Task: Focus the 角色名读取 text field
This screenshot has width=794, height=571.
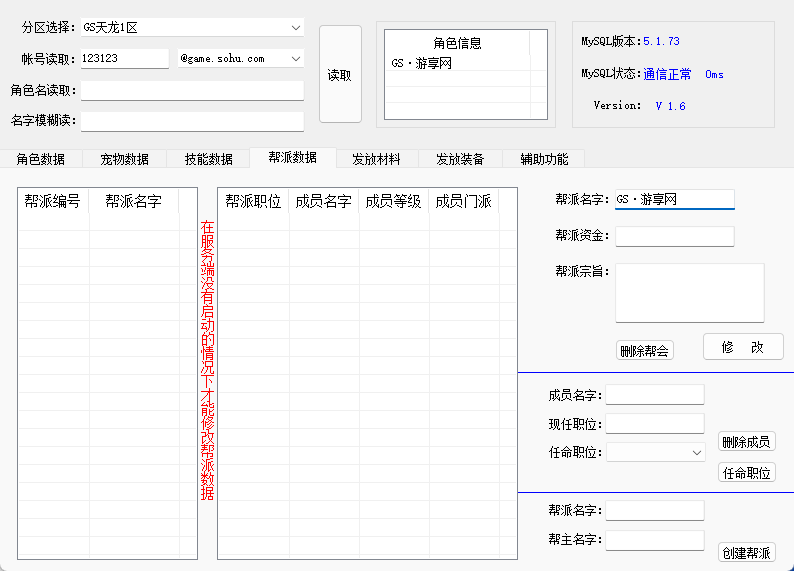Action: click(x=192, y=91)
